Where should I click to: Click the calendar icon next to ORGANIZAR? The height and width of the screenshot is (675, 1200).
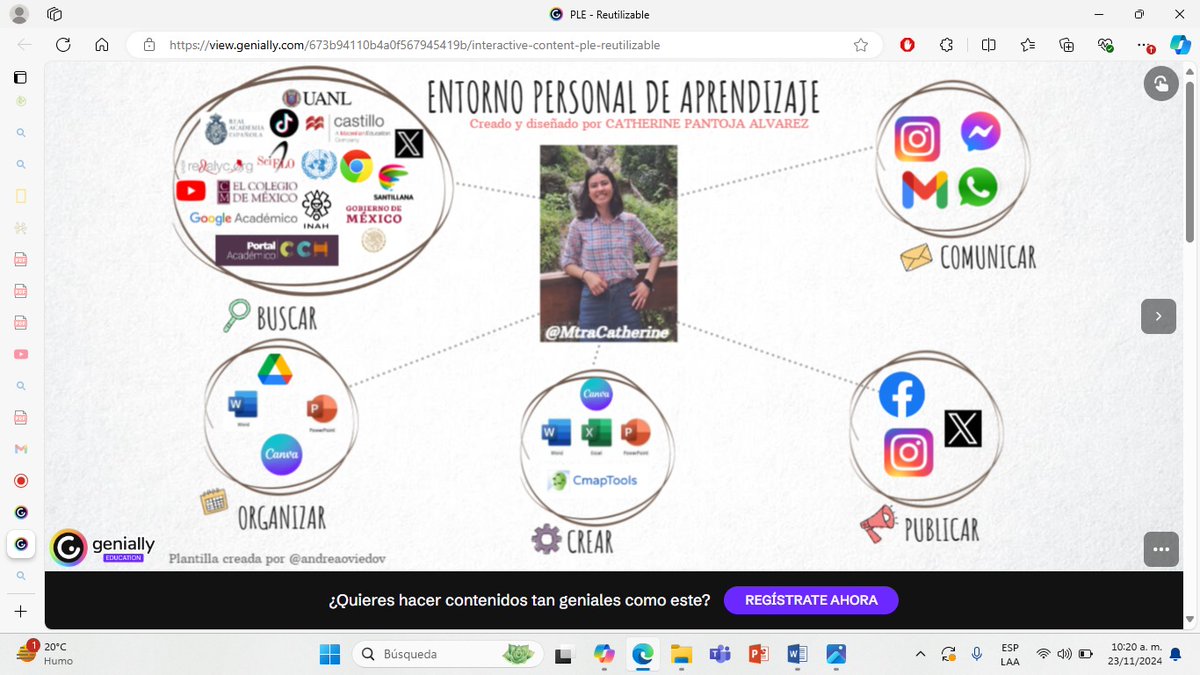[x=214, y=500]
